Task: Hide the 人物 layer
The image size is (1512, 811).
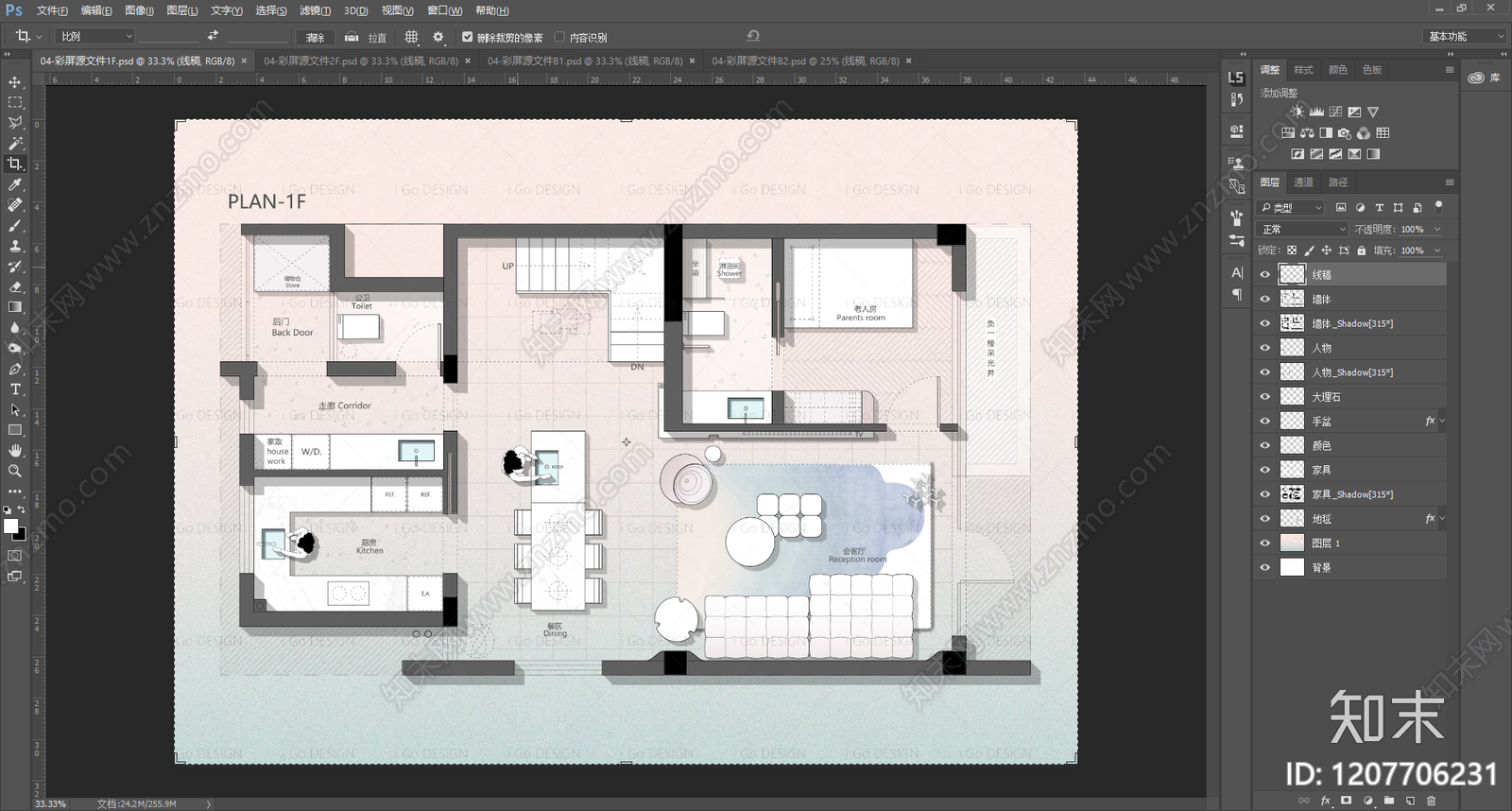Action: (1264, 348)
